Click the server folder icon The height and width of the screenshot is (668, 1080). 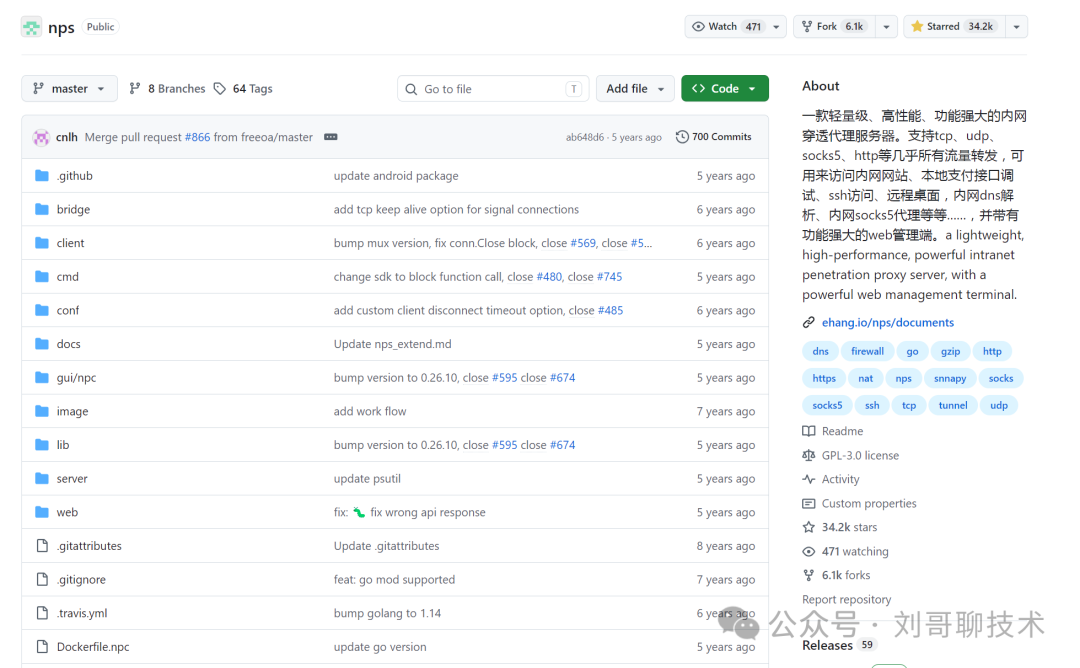coord(42,479)
